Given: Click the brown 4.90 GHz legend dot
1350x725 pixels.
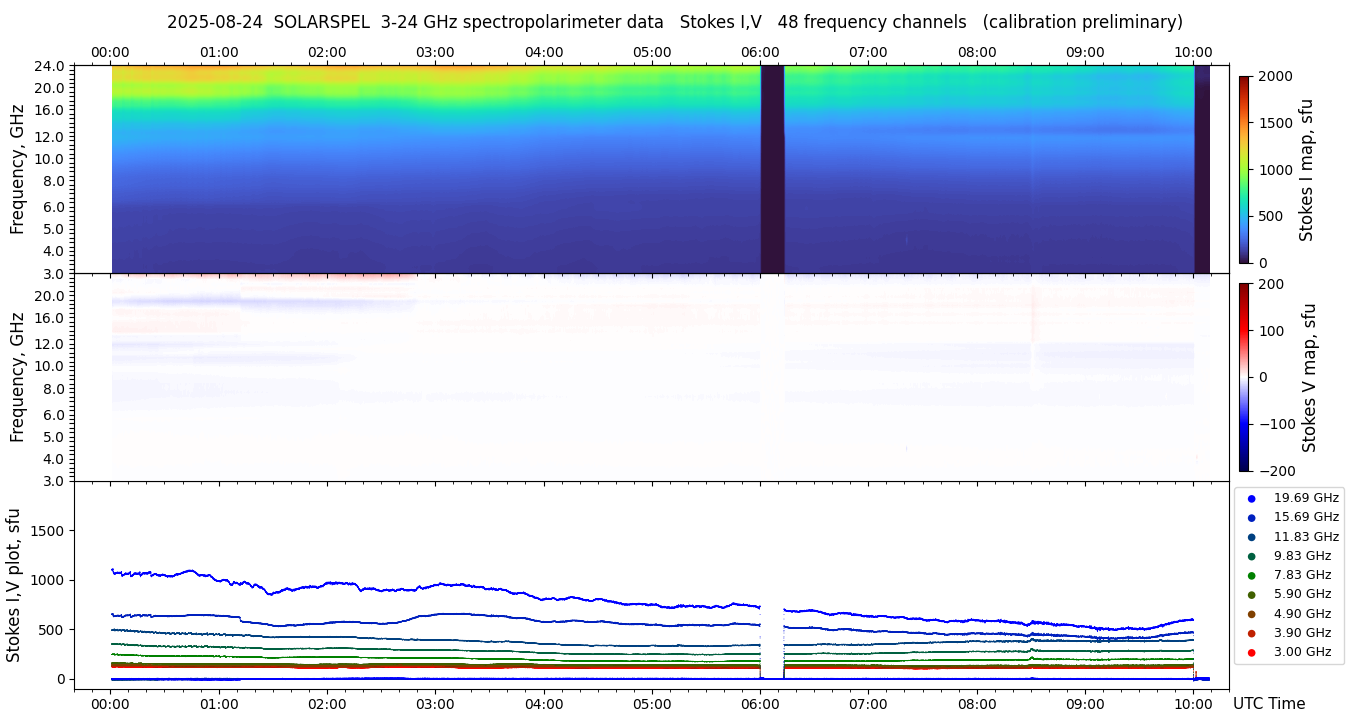Looking at the screenshot, I should (1251, 614).
